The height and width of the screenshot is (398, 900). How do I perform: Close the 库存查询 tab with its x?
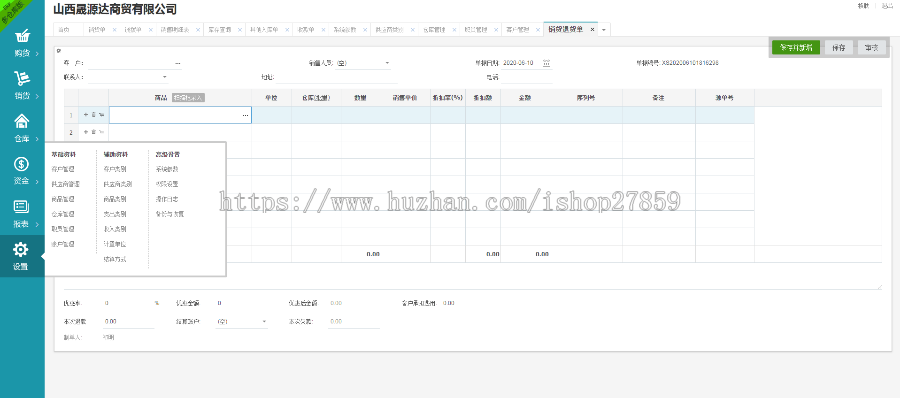(x=240, y=29)
